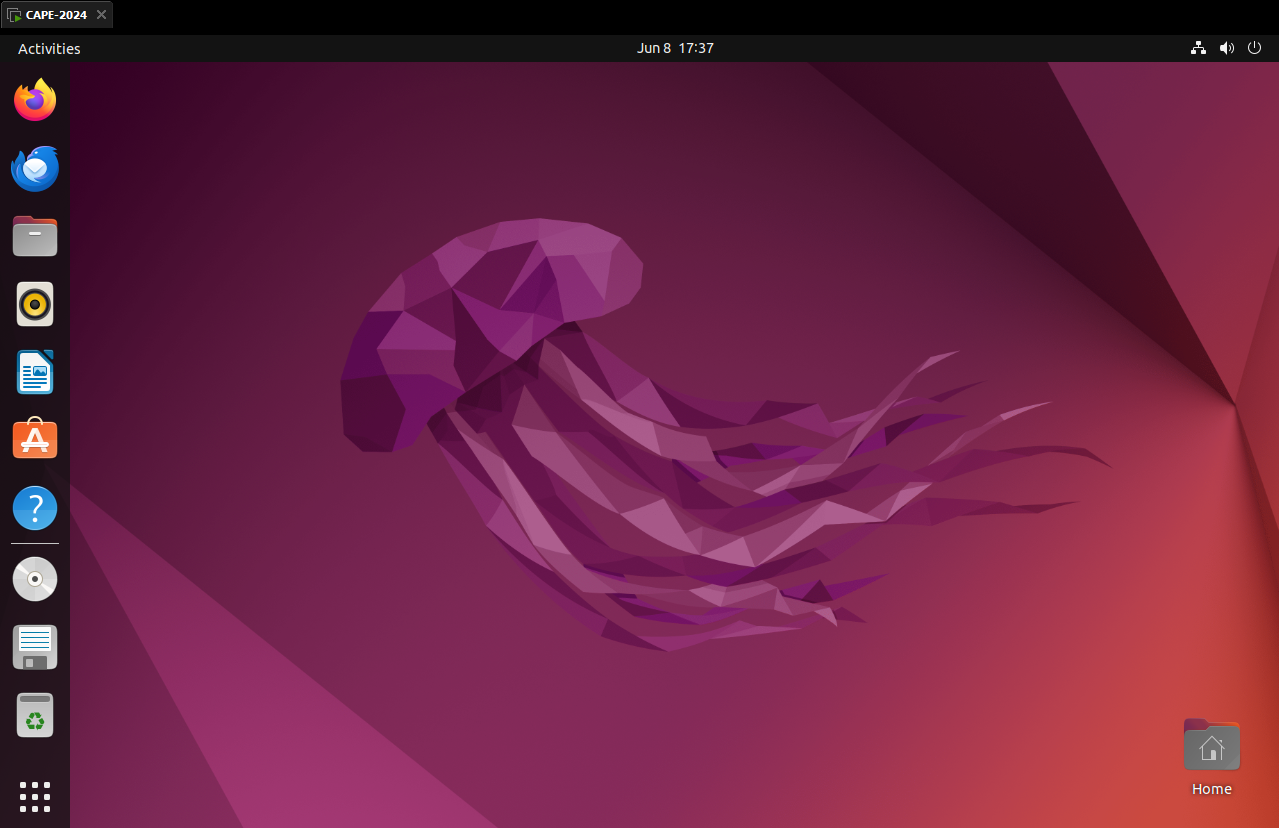
Task: Open the Ubuntu Help application
Action: point(35,508)
